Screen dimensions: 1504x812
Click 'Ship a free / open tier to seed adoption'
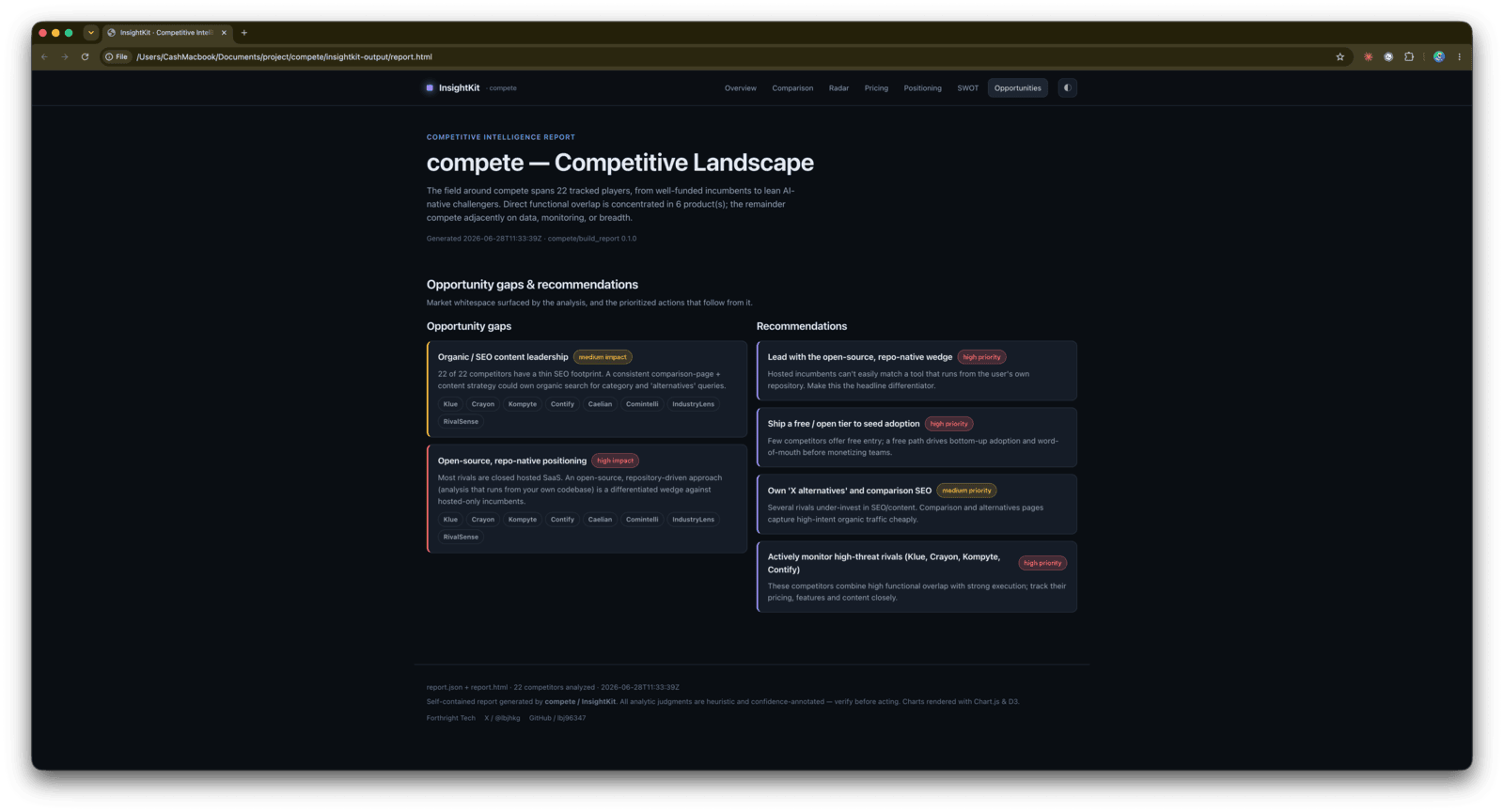pyautogui.click(x=843, y=424)
